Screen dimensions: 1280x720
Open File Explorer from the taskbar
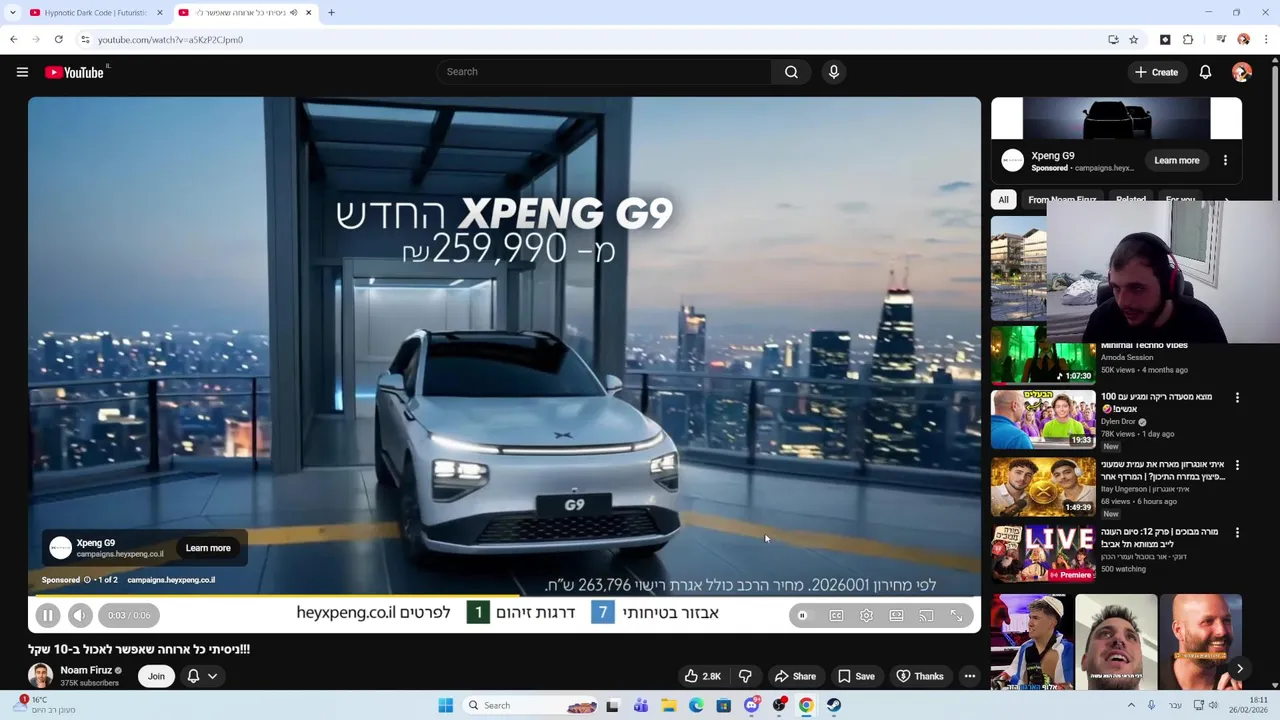[x=668, y=705]
